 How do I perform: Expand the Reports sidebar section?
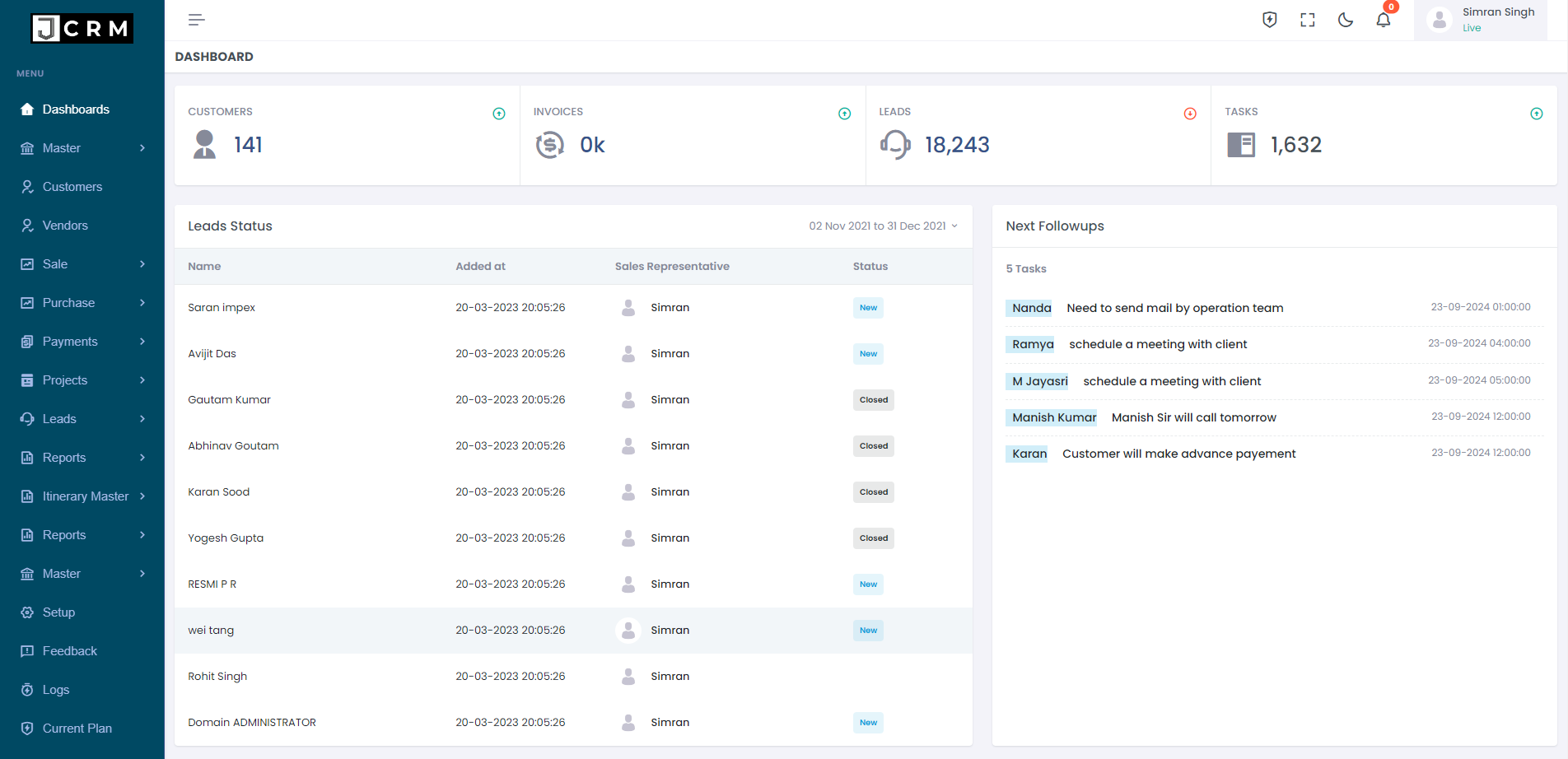tap(63, 457)
